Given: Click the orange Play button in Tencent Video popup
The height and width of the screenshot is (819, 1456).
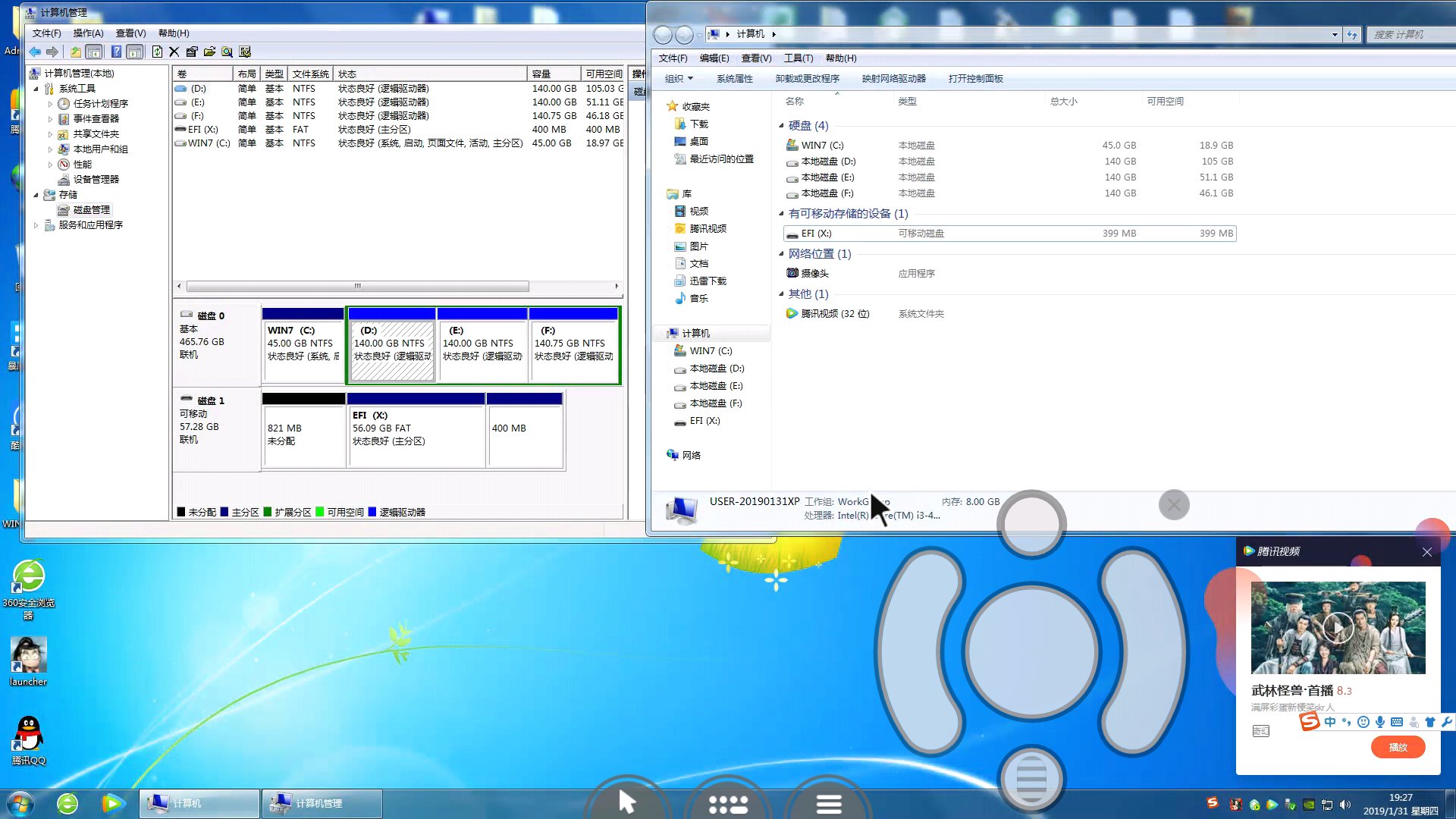Looking at the screenshot, I should (1397, 747).
